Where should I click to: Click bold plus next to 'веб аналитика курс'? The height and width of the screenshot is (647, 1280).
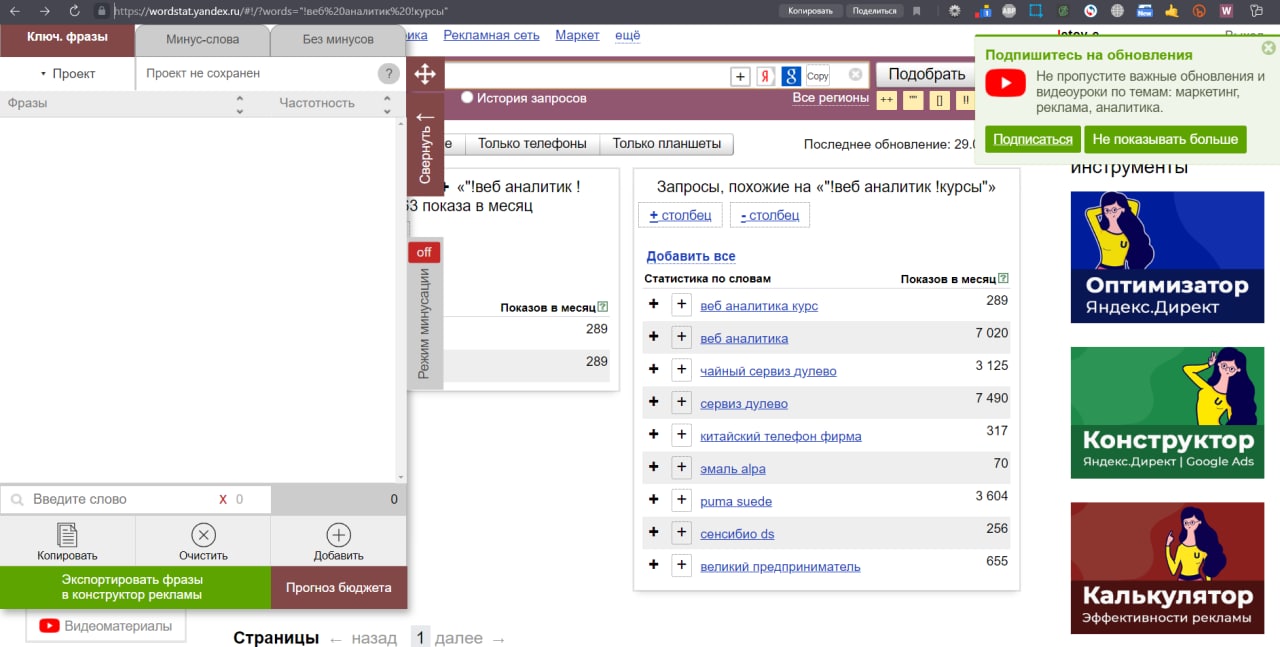click(654, 304)
